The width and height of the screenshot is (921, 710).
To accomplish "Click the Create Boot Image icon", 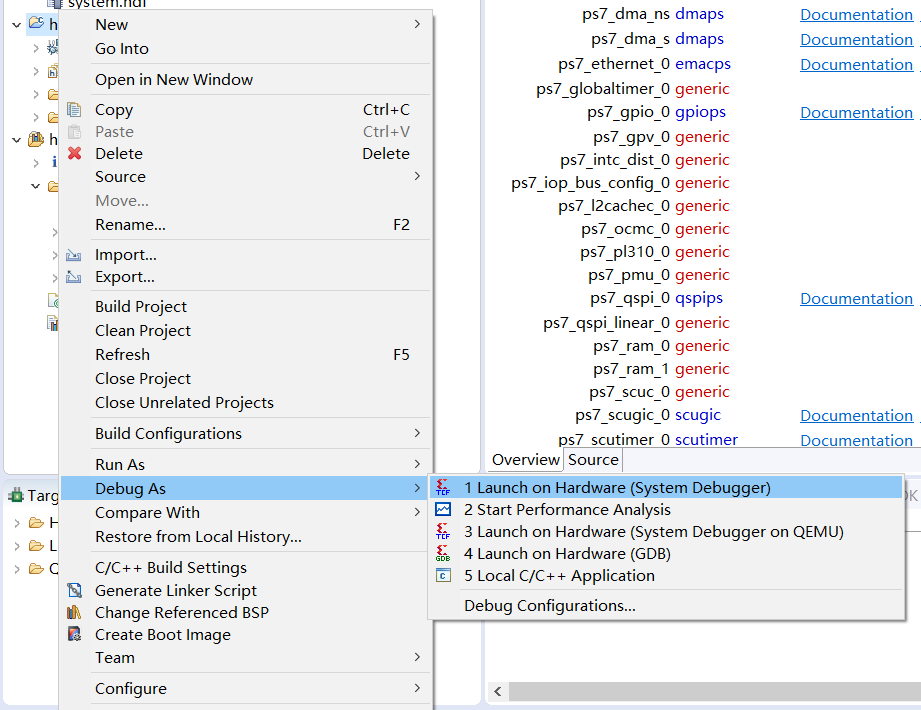I will tap(74, 635).
